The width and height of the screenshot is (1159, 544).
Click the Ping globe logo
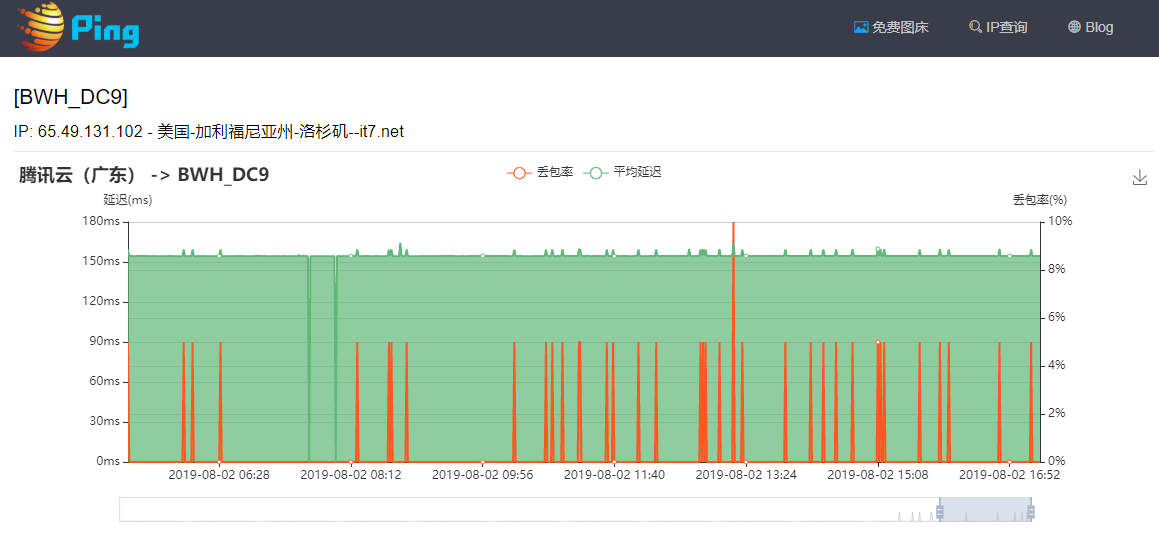tap(40, 27)
